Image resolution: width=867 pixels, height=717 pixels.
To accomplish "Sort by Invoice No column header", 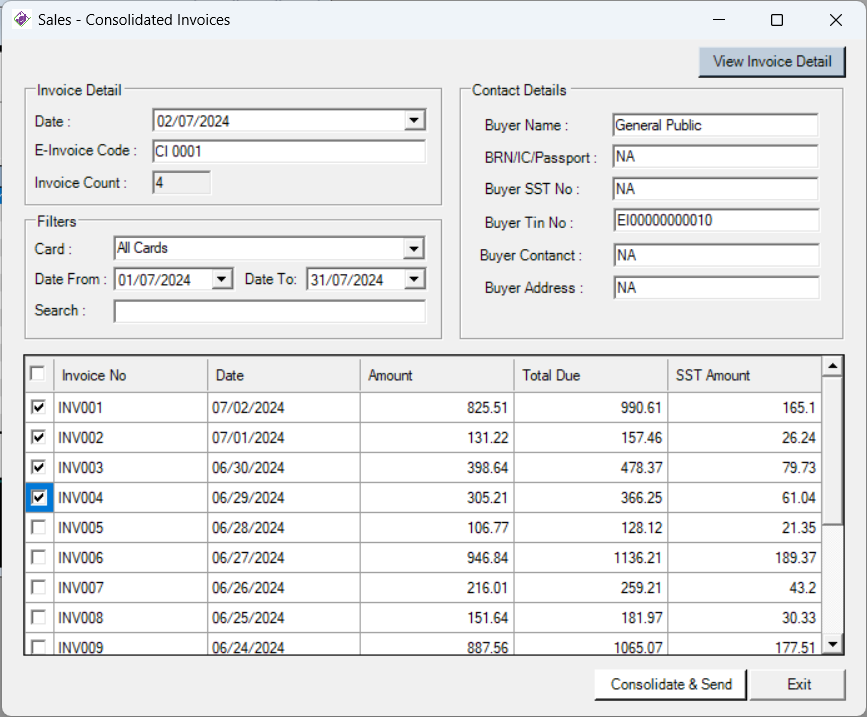I will tap(130, 376).
